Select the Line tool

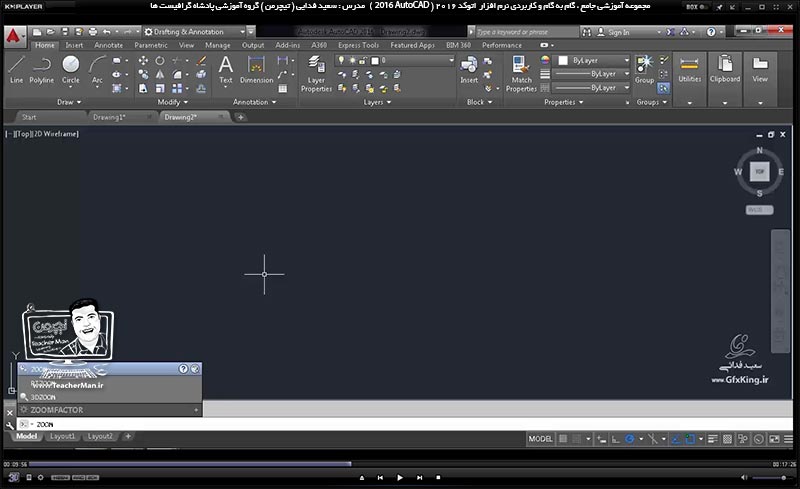click(x=16, y=69)
